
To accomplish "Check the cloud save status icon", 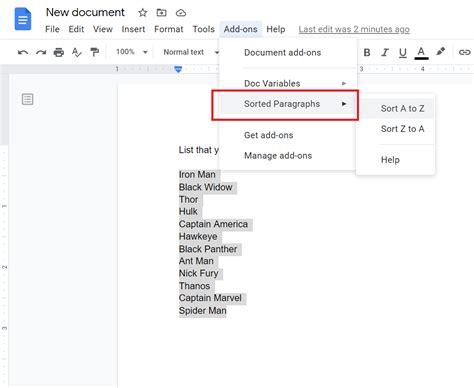I will (x=181, y=13).
